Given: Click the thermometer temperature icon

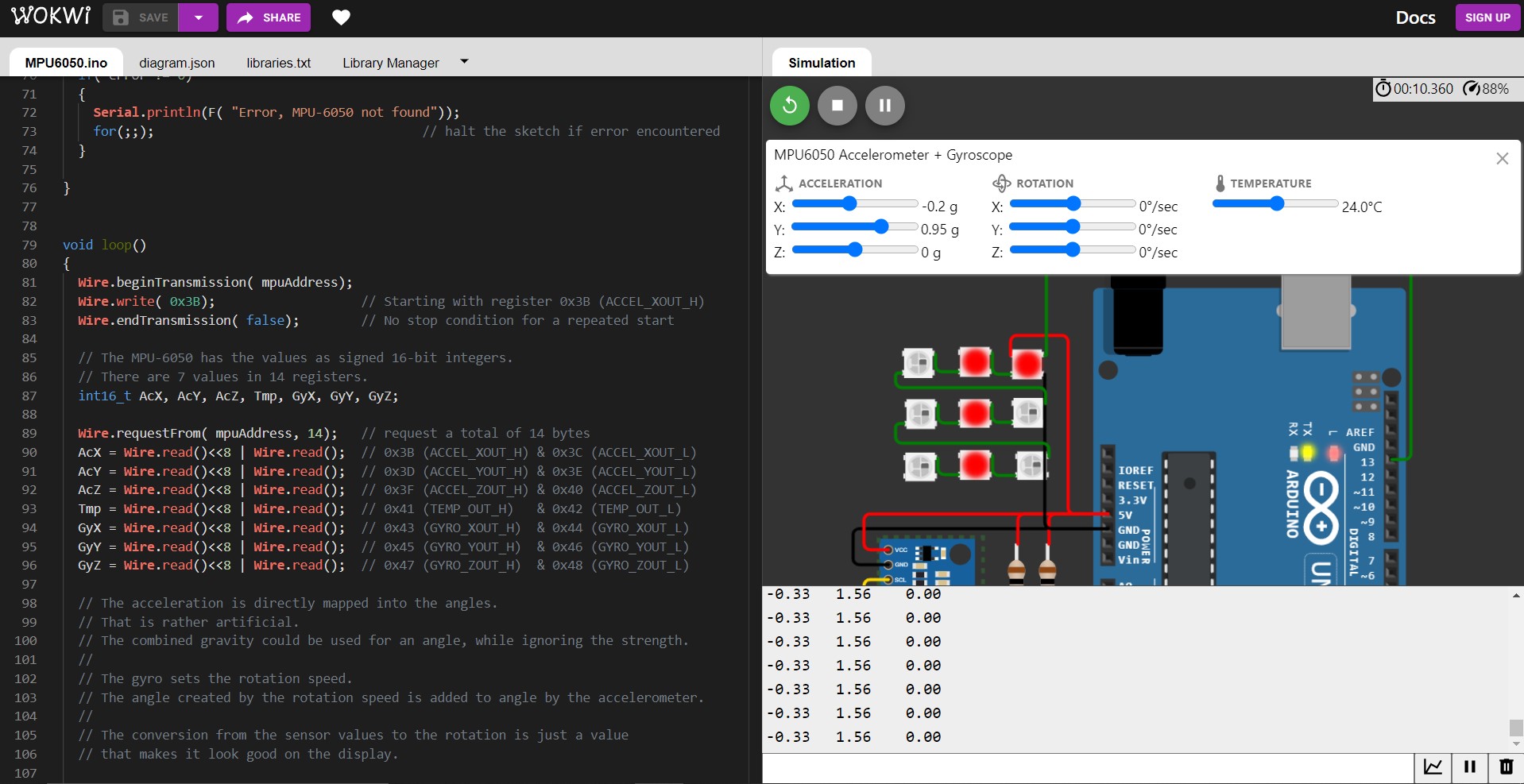Looking at the screenshot, I should (1220, 183).
